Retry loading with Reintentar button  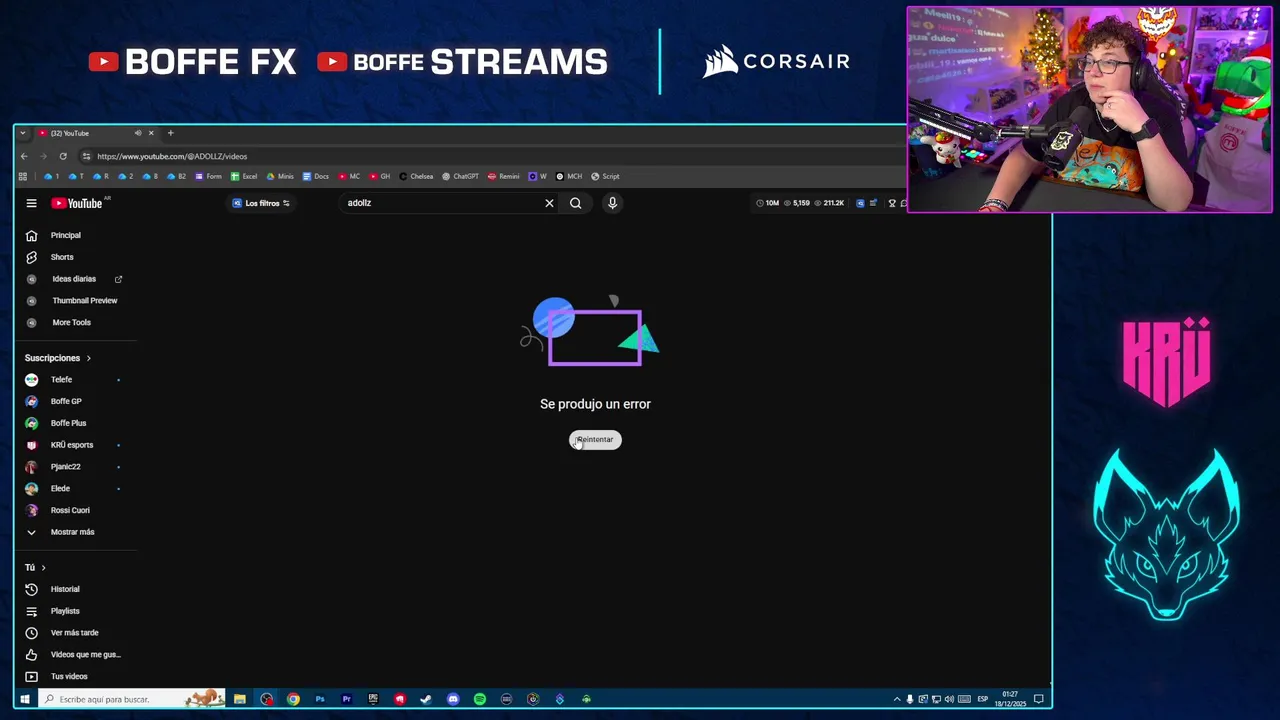[595, 440]
